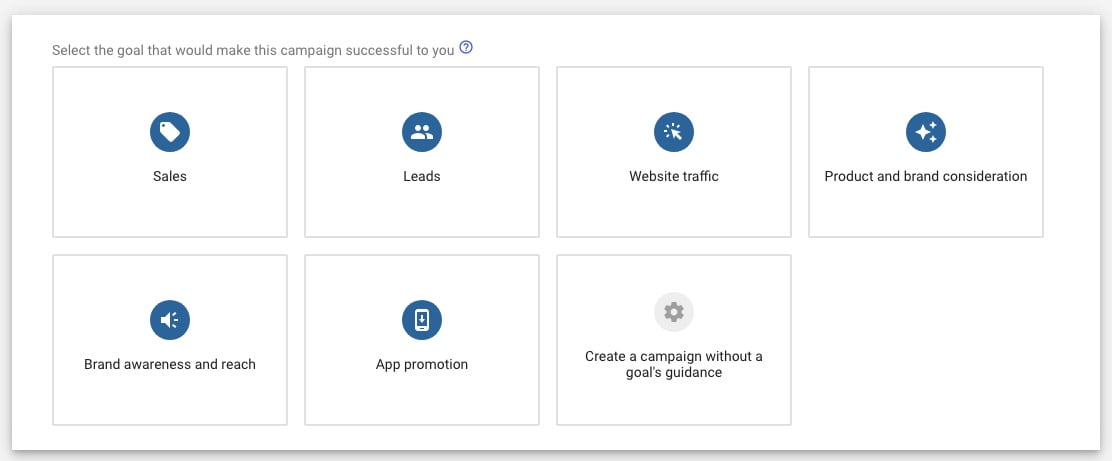Image resolution: width=1112 pixels, height=461 pixels.
Task: Click the grey gear icon for no goal
Action: [674, 312]
